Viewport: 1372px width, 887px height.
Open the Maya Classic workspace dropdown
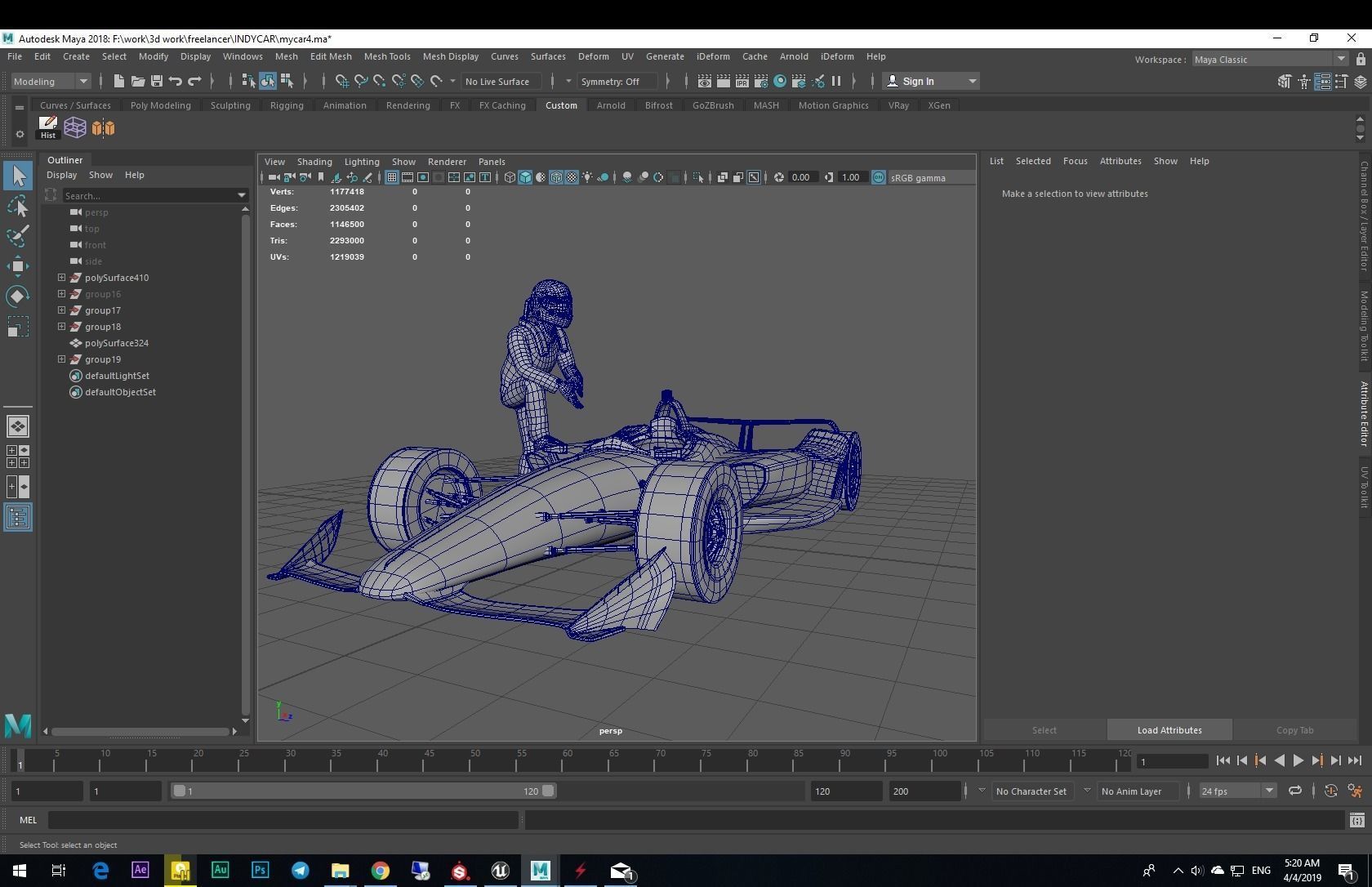[1269, 59]
